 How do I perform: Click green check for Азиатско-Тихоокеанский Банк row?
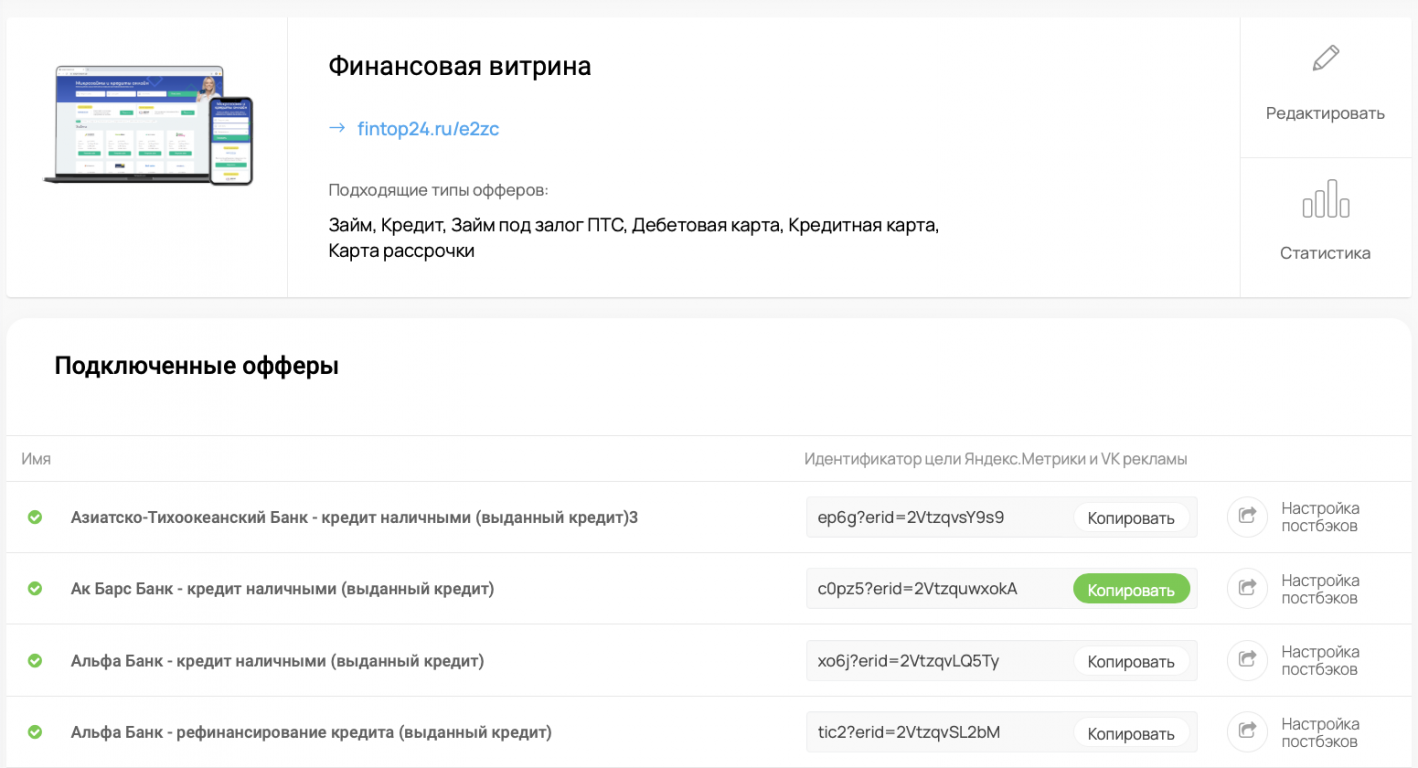click(x=35, y=517)
